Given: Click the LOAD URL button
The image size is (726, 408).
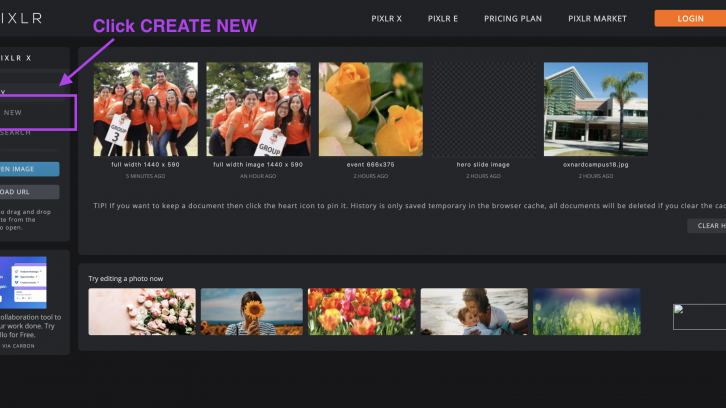Looking at the screenshot, I should [x=29, y=192].
